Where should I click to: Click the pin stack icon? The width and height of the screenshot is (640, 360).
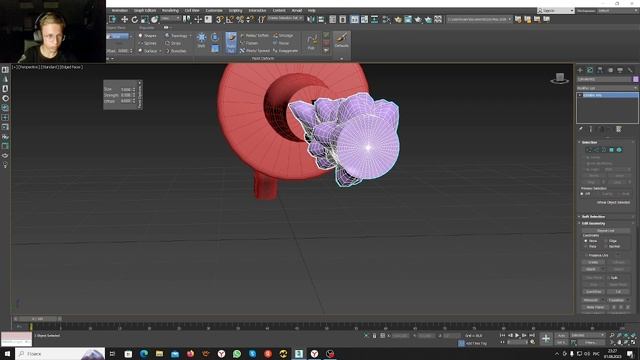coord(580,129)
